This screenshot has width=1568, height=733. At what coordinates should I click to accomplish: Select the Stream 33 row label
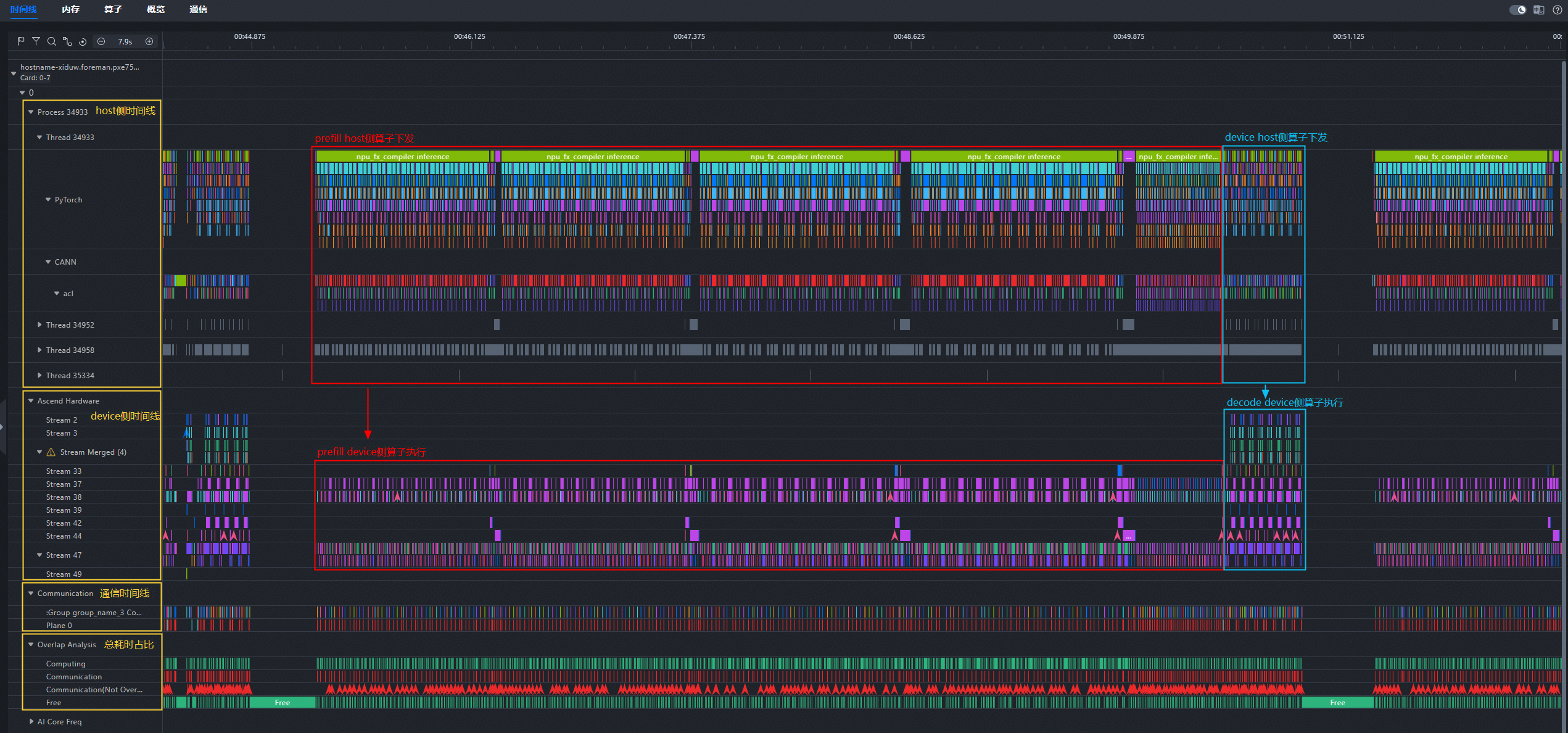(64, 471)
